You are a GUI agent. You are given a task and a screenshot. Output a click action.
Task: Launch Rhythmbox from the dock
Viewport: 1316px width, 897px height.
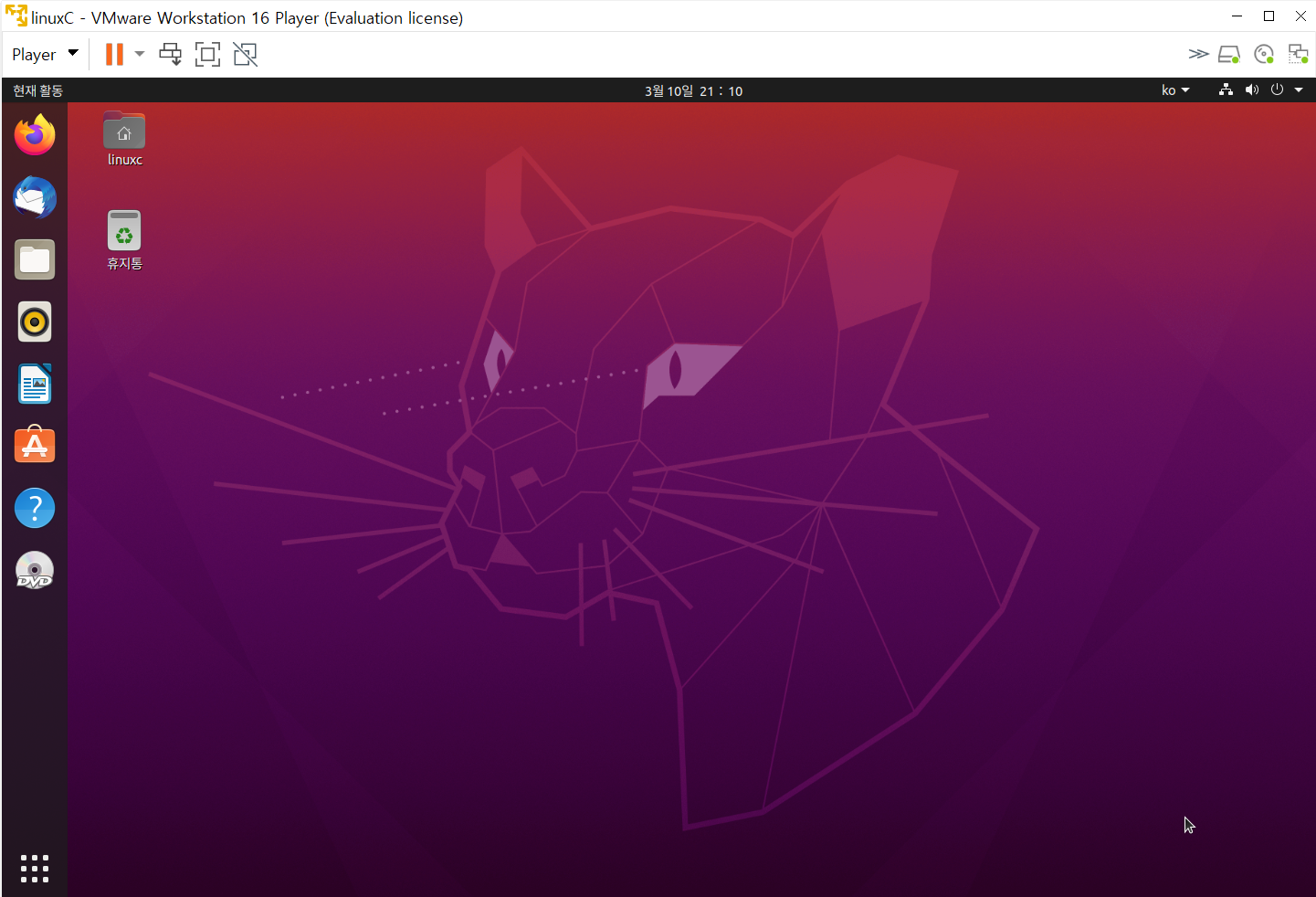(35, 322)
